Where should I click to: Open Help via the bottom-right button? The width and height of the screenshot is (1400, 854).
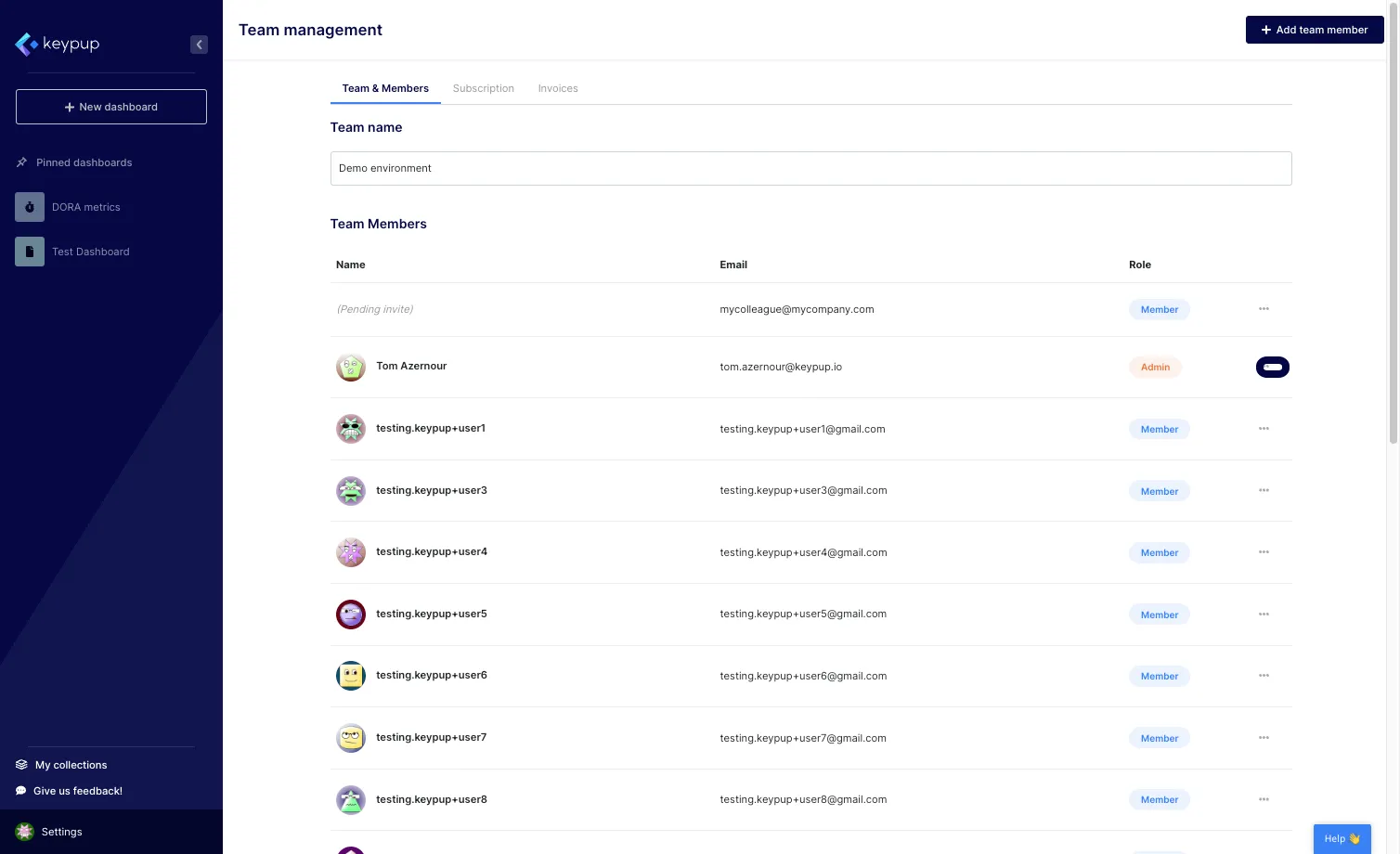click(1342, 838)
